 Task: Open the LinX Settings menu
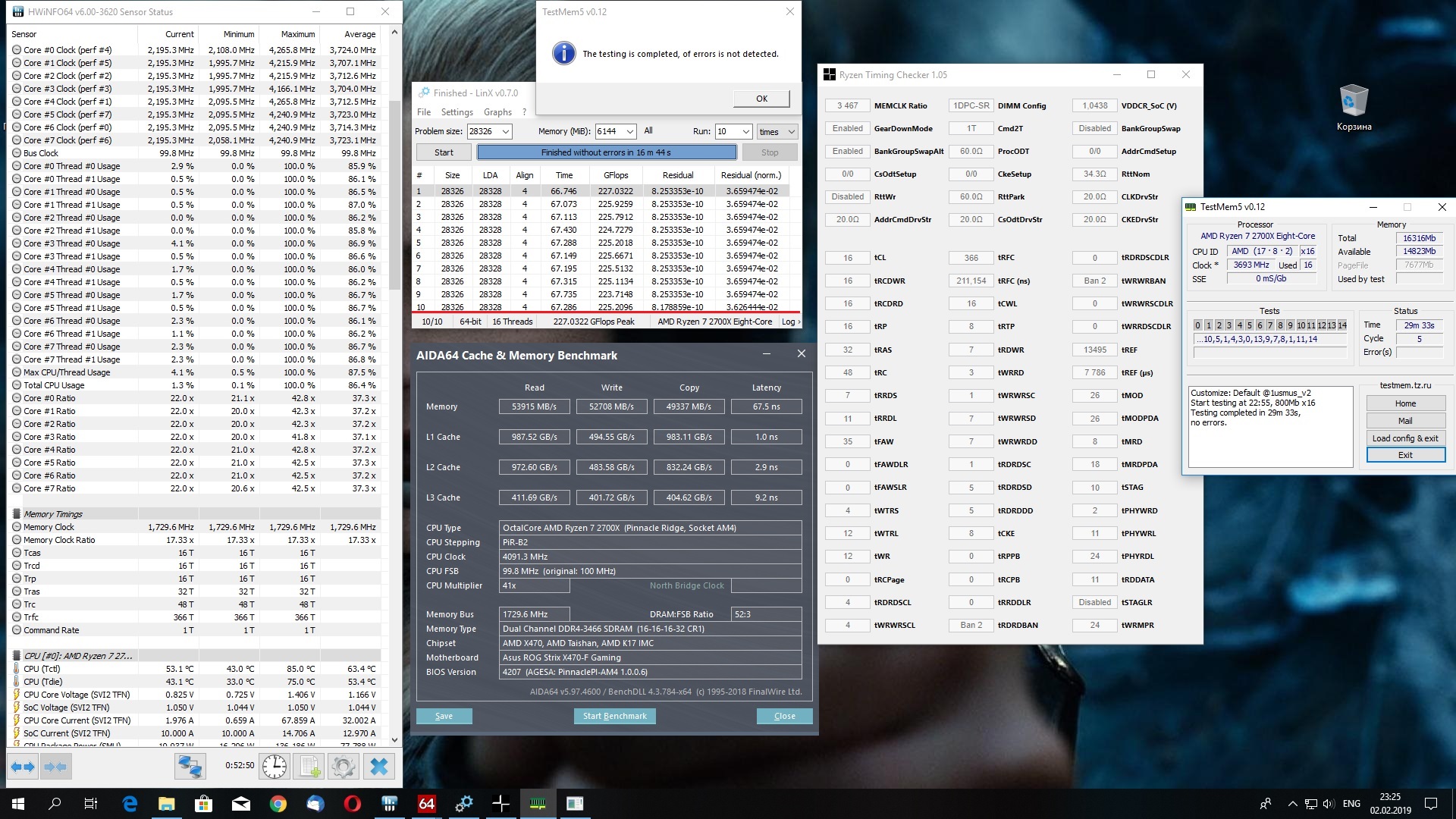(x=457, y=112)
